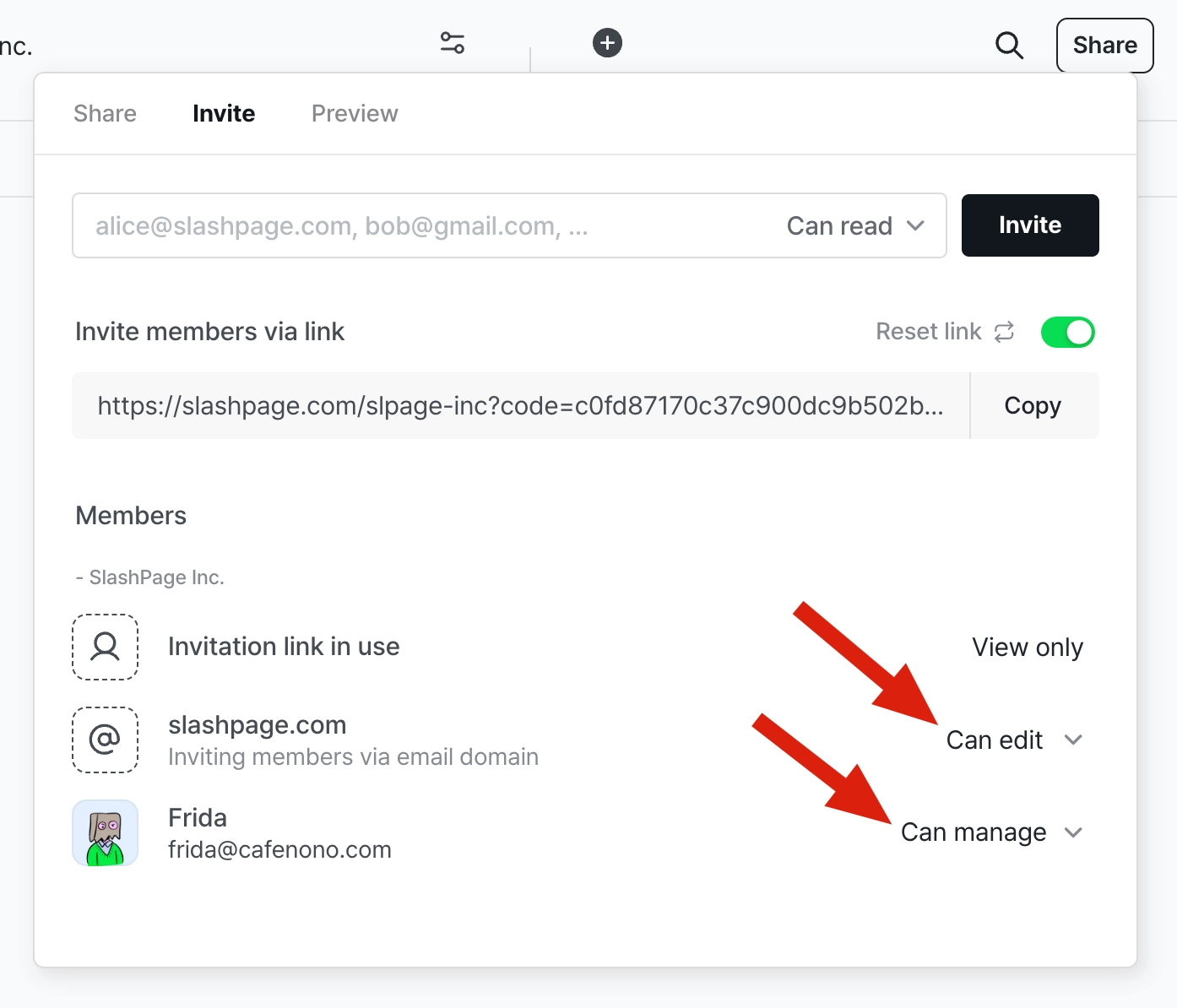Open the settings sliders icon in top bar

click(x=453, y=43)
